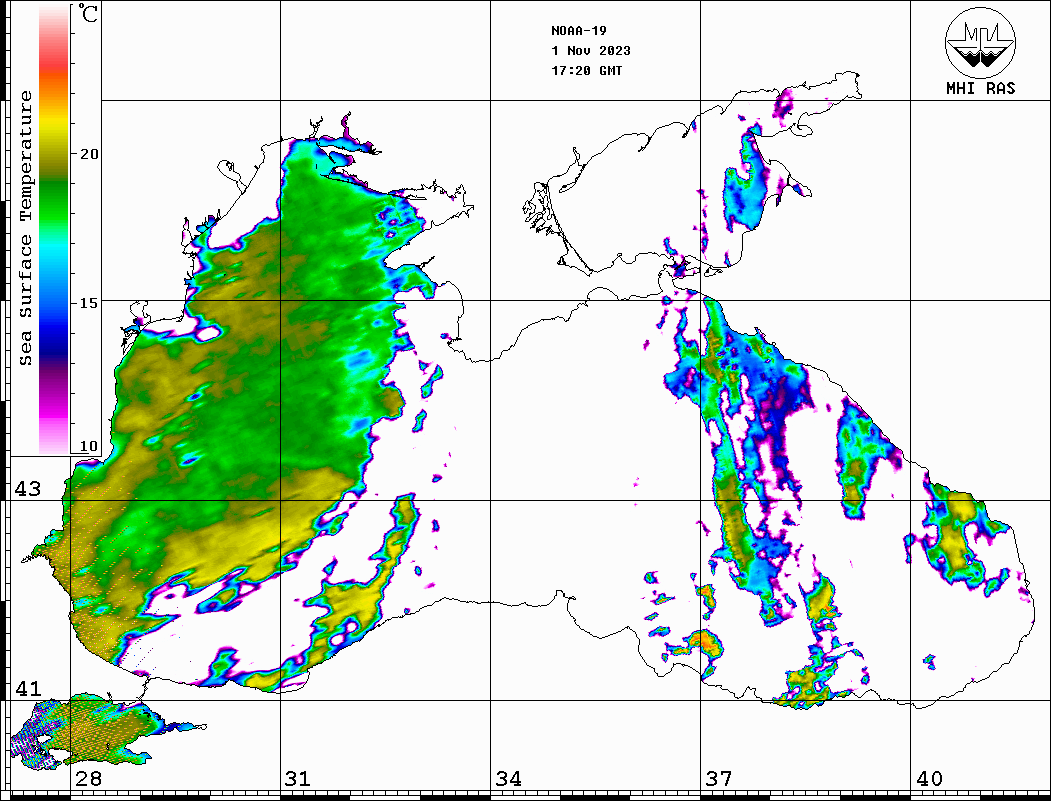
Task: Click the 'NOAA-19' satellite label
Action: click(578, 31)
